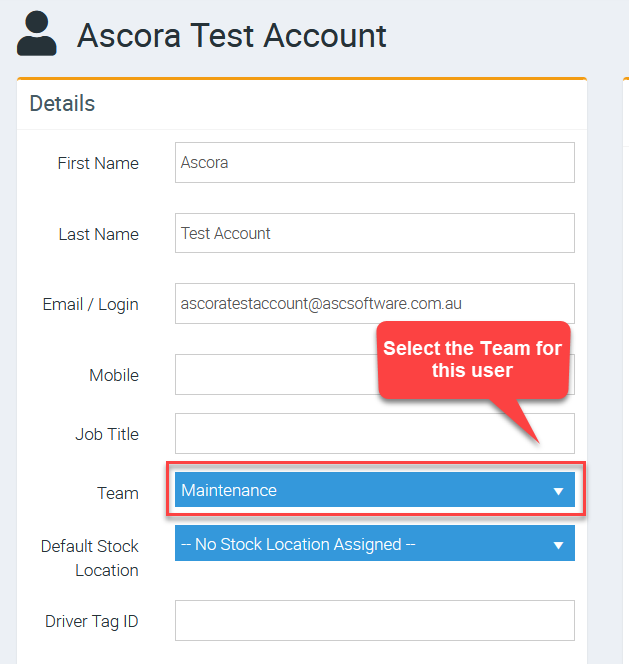
Task: Select the empty Mobile input field
Action: coord(276,375)
